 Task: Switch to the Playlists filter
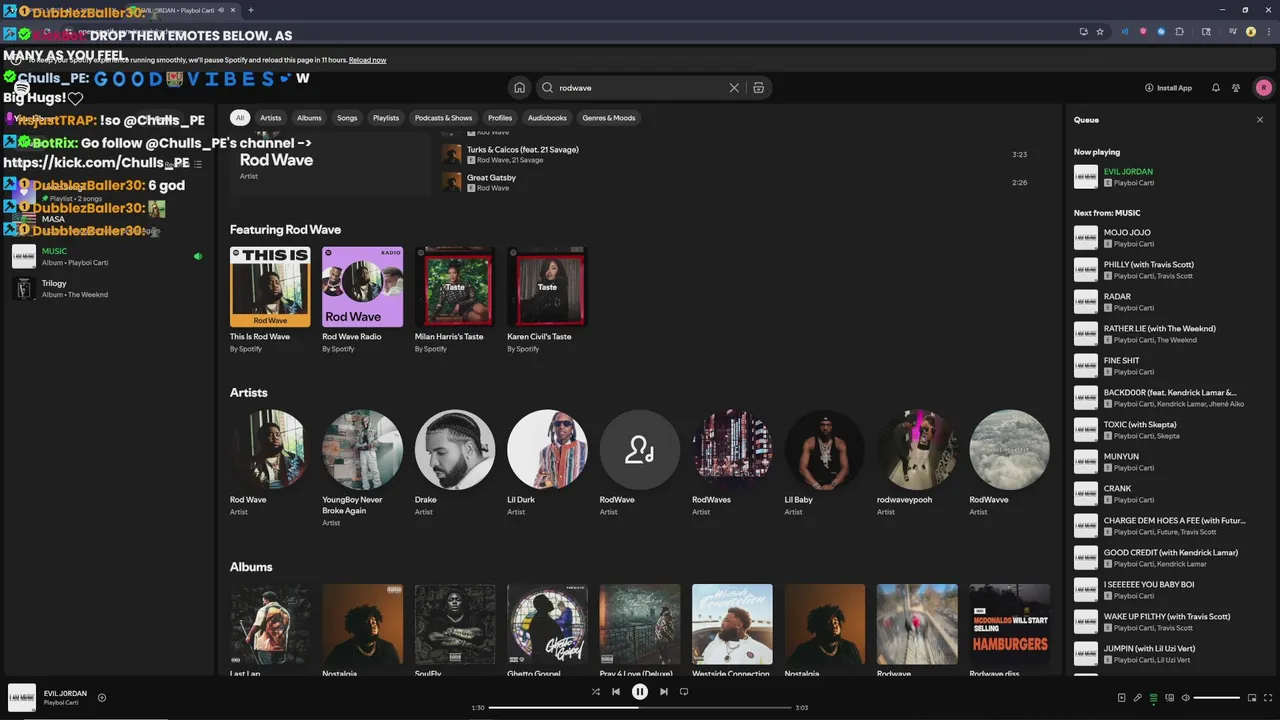pyautogui.click(x=386, y=118)
